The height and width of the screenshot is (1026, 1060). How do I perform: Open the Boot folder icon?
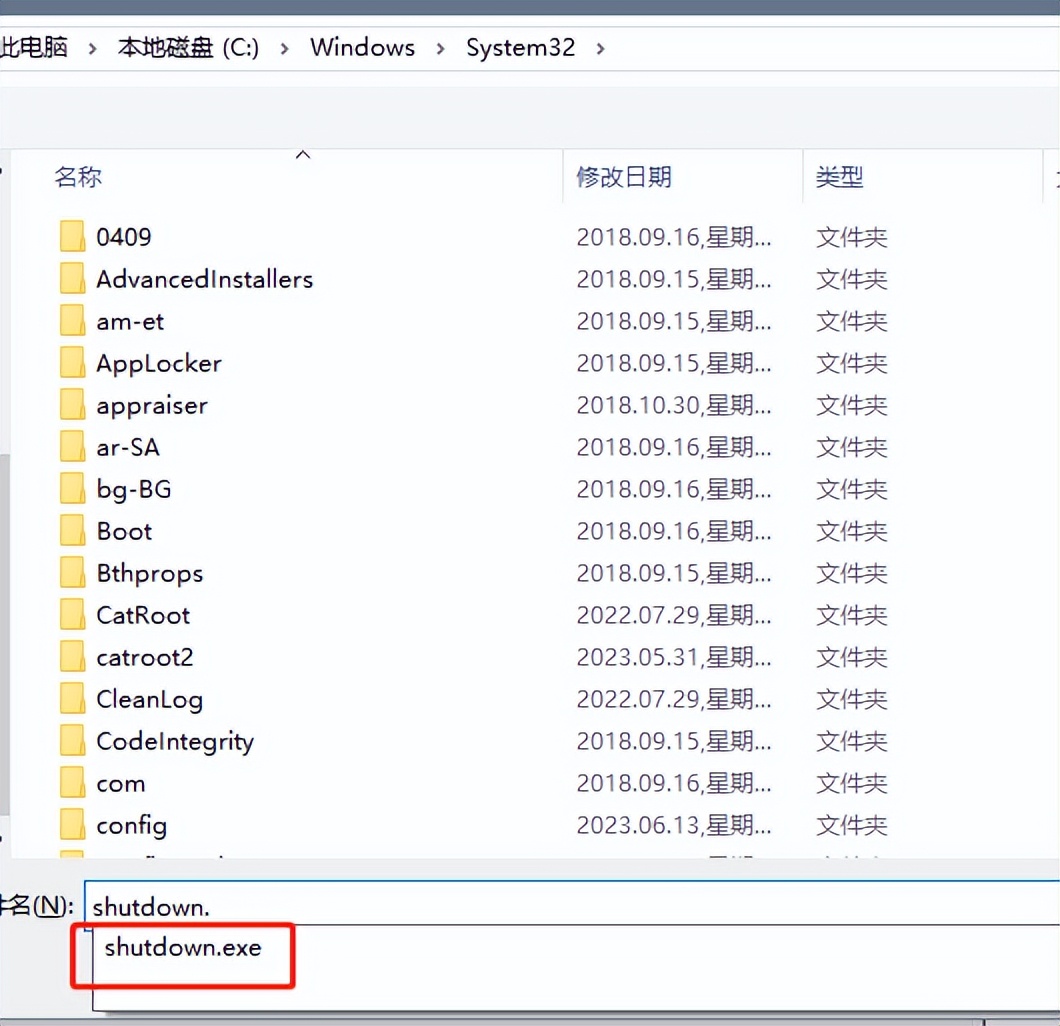pyautogui.click(x=71, y=530)
